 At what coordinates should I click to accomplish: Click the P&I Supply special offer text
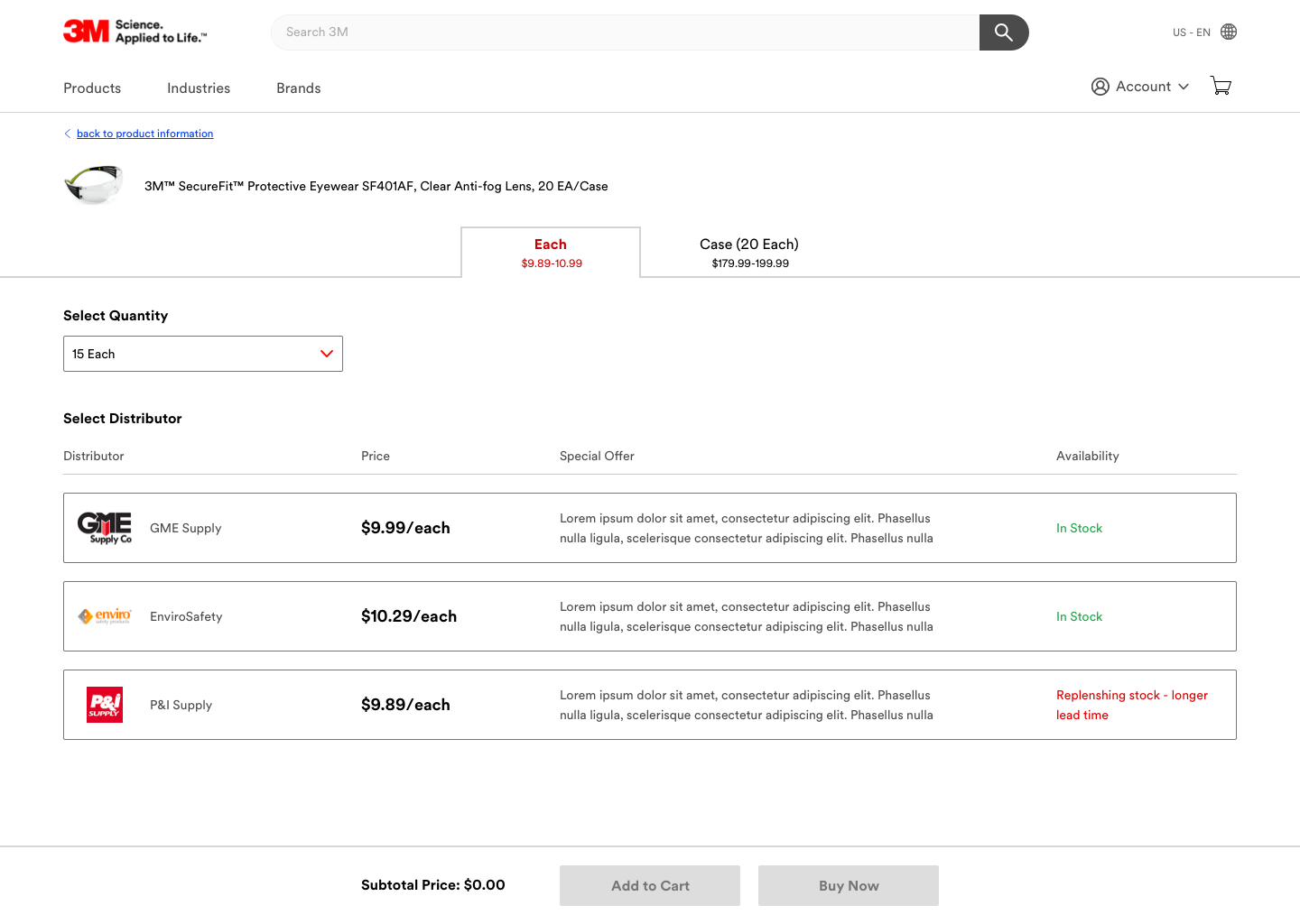747,705
